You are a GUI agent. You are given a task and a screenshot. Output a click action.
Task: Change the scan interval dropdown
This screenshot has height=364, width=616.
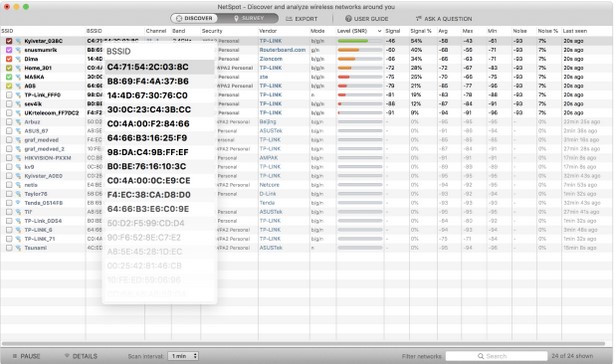point(183,356)
